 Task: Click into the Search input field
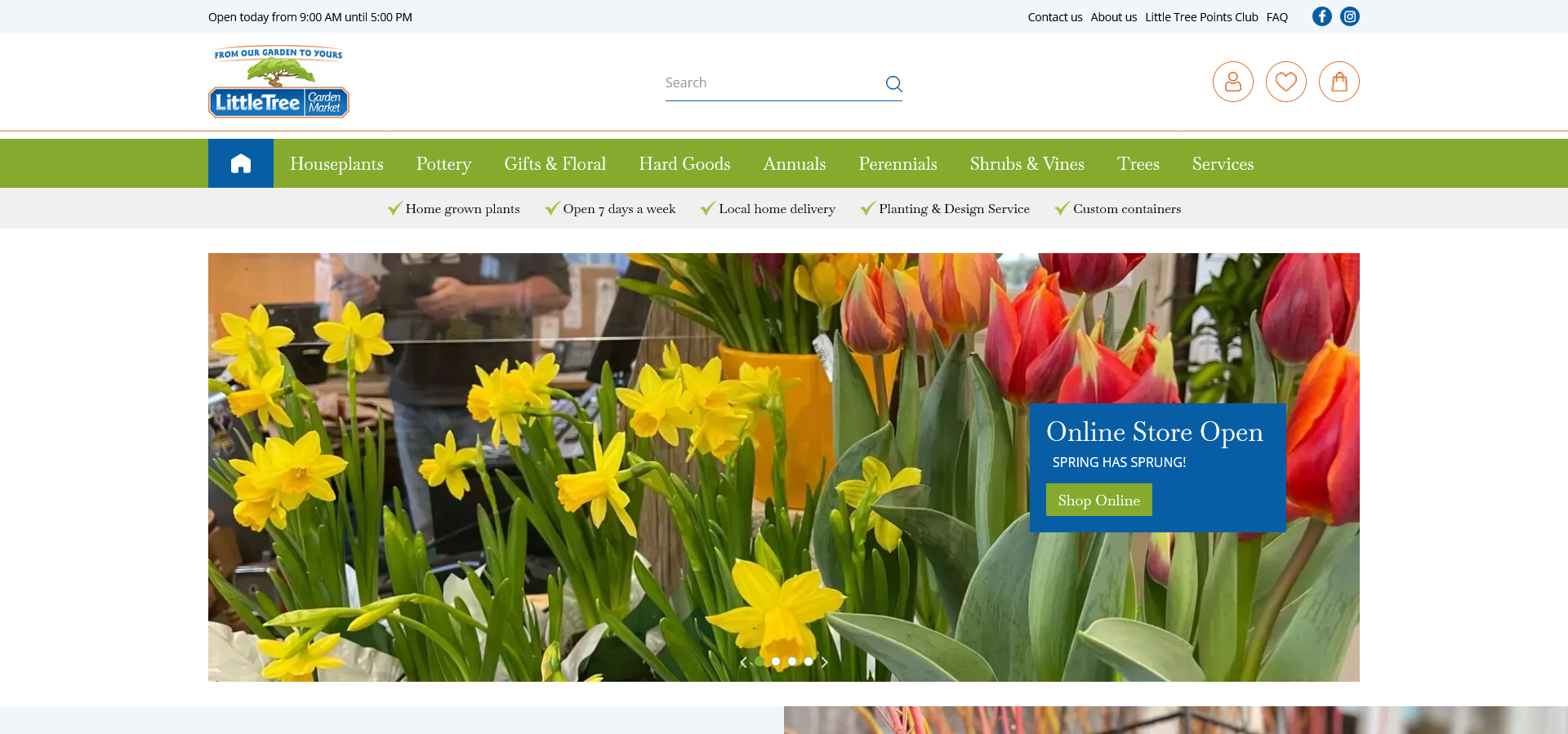pos(768,82)
